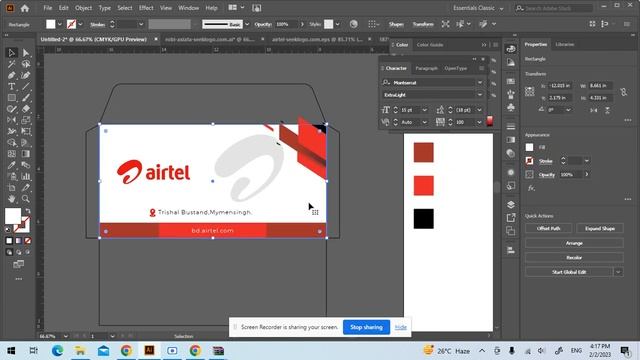Select the Rectangle tool in toolbar
The width and height of the screenshot is (640, 360).
pyautogui.click(x=11, y=98)
